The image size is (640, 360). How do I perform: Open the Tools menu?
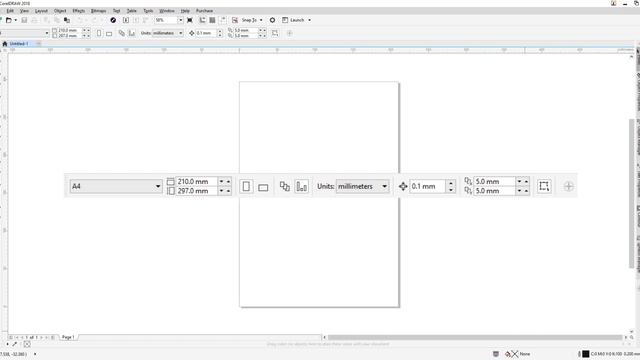[148, 11]
